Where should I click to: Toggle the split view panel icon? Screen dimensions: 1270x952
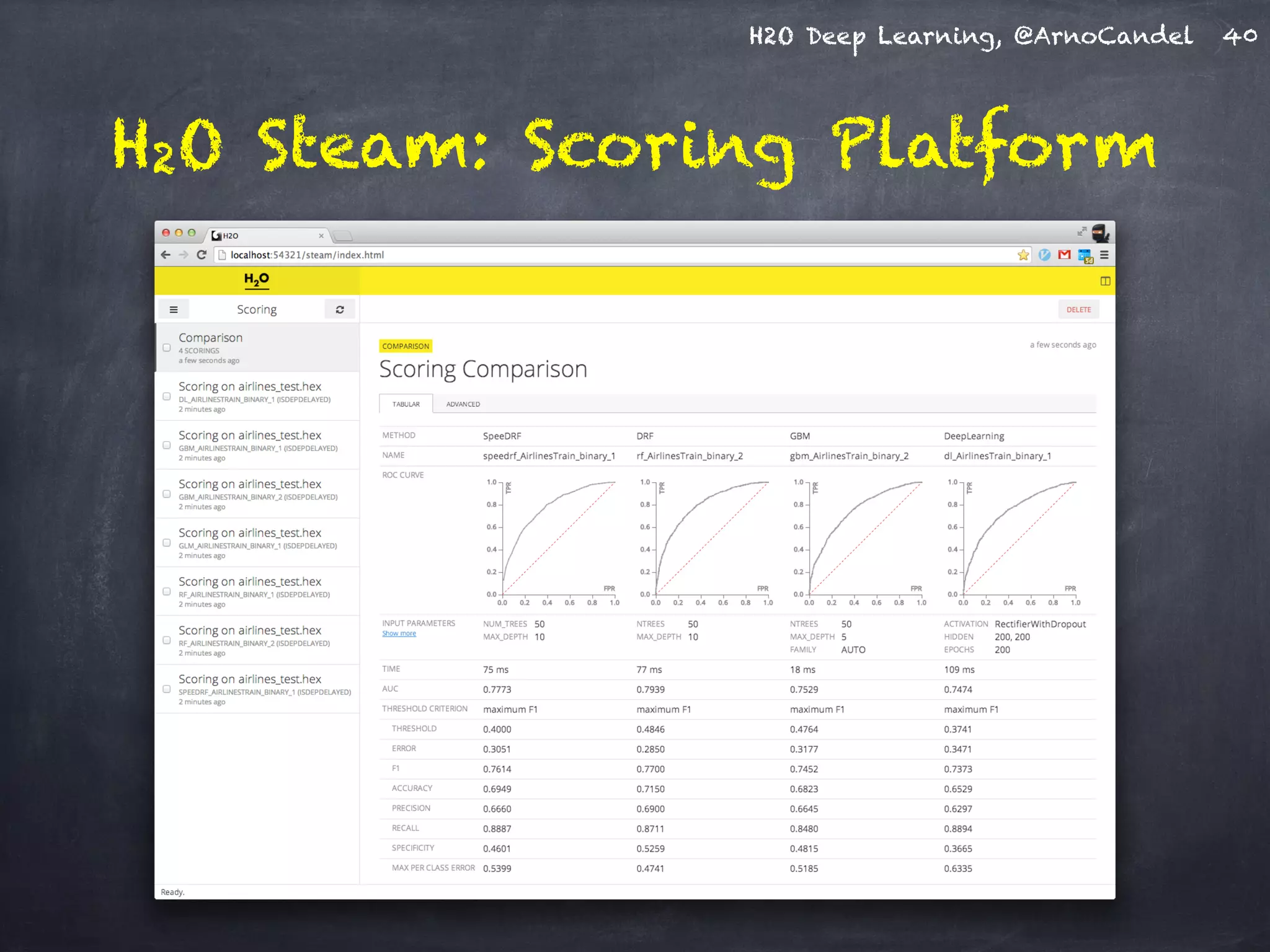(1105, 281)
